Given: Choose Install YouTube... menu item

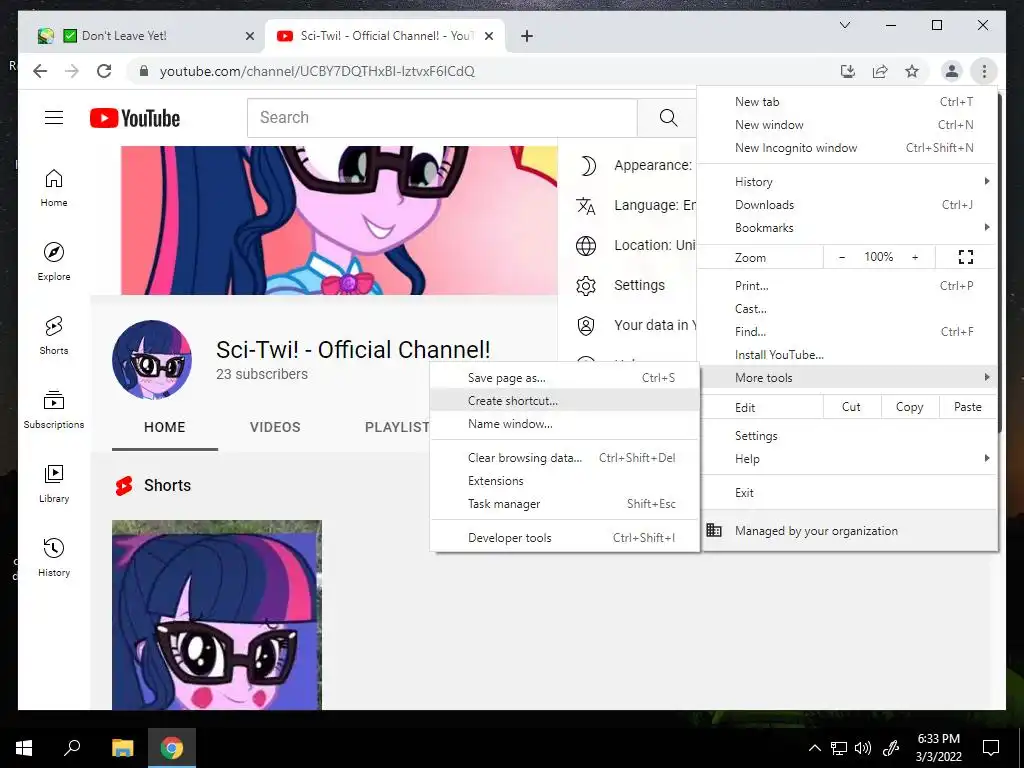Looking at the screenshot, I should point(847,355).
